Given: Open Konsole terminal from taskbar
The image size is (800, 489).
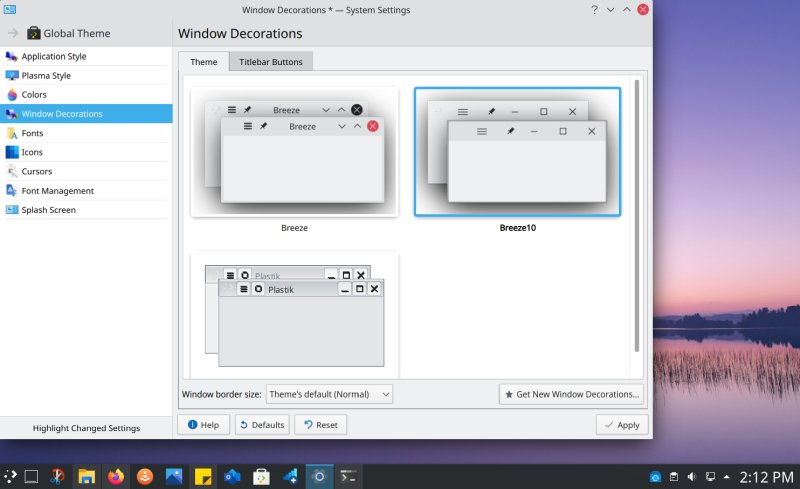Looking at the screenshot, I should click(x=349, y=476).
